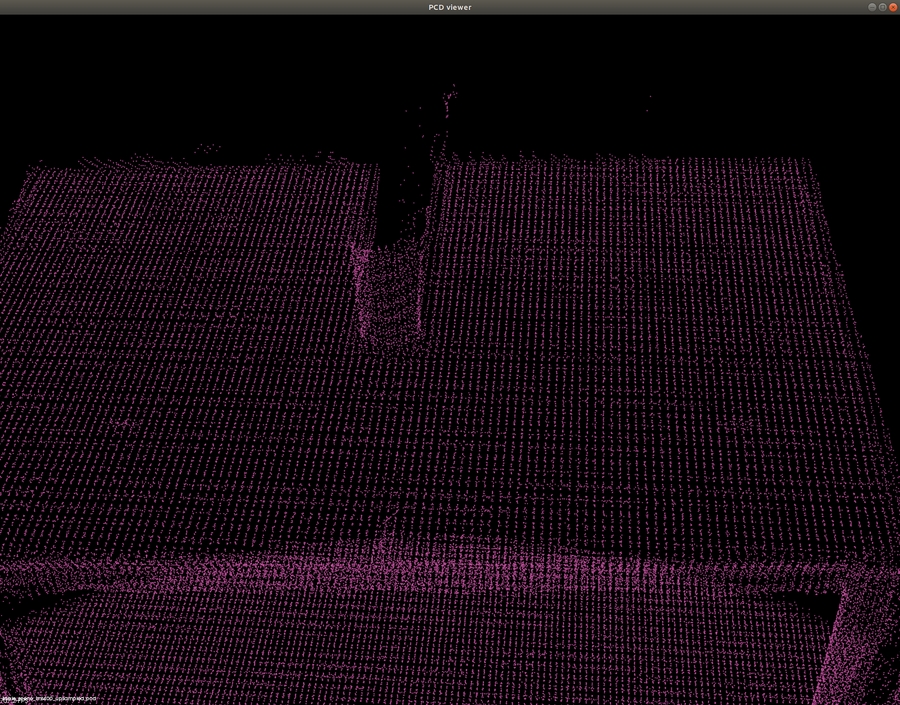
Task: Click the scattered points above the object
Action: point(447,105)
